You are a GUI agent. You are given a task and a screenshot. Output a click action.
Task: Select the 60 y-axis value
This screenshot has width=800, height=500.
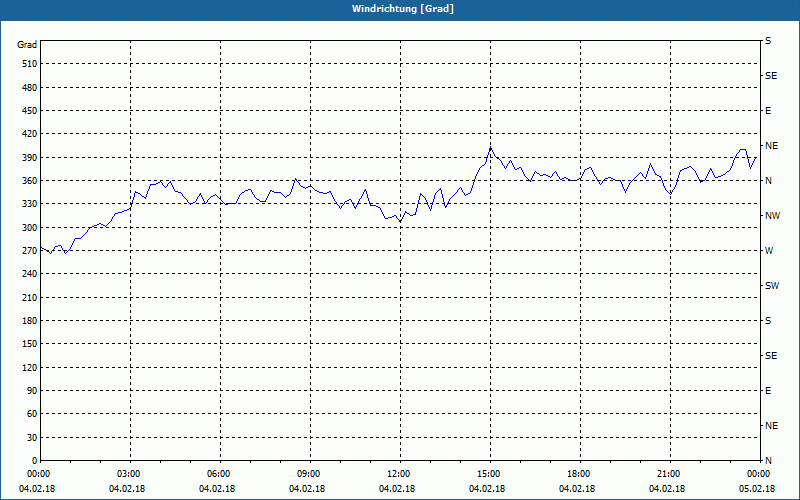(x=32, y=414)
